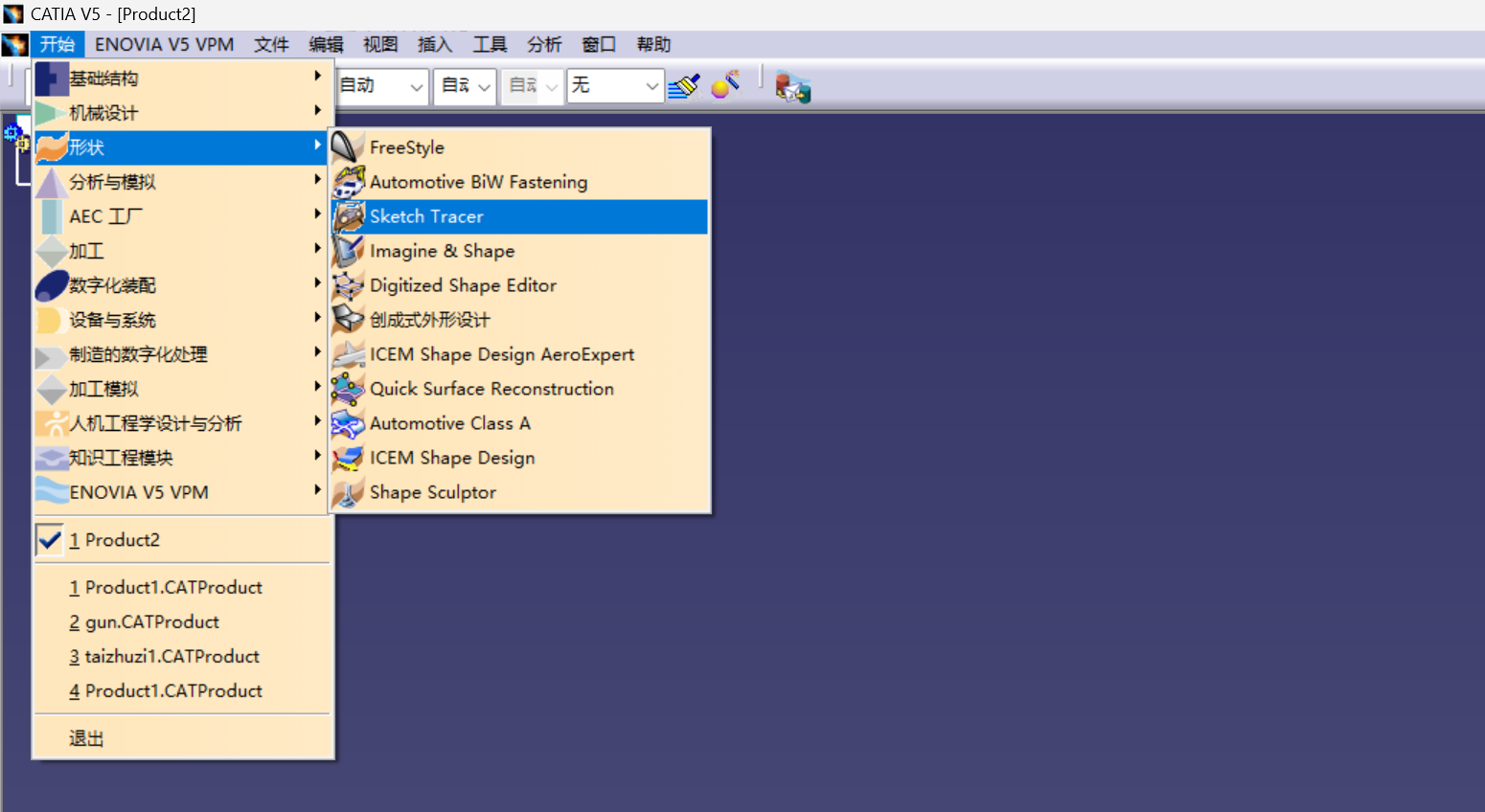
Task: Click the 机械设计 category icon
Action: [x=52, y=113]
